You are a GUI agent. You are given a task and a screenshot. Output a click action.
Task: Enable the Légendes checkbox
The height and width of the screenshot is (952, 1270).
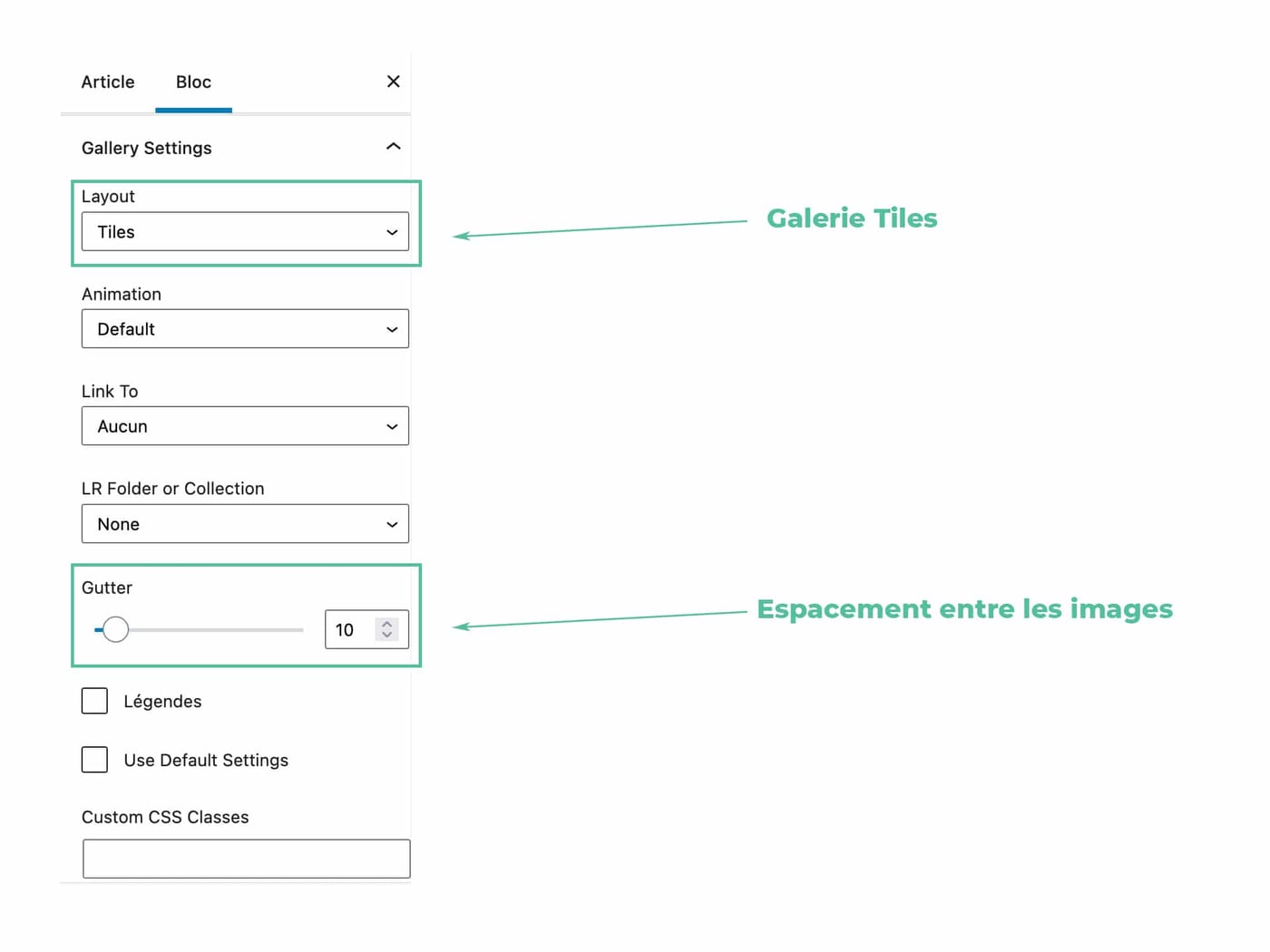pyautogui.click(x=94, y=701)
